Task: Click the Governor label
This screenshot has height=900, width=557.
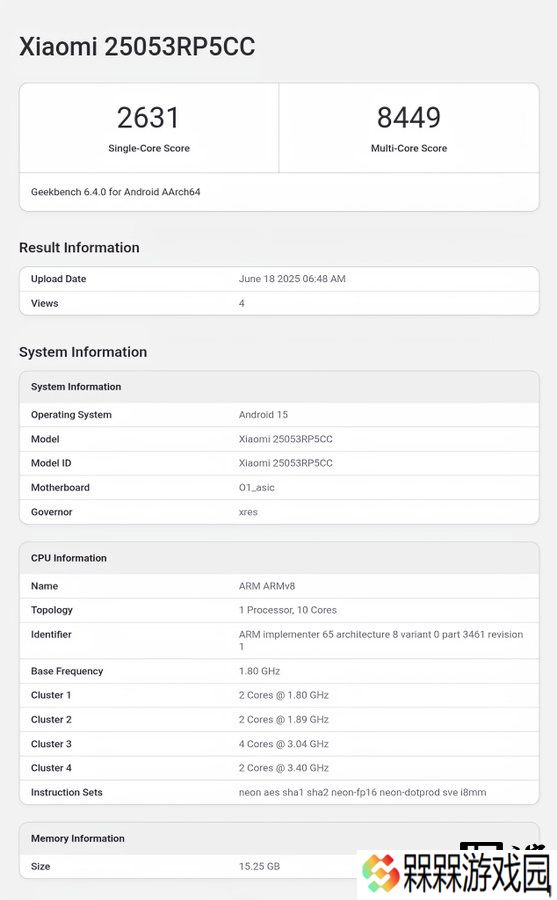Action: click(52, 512)
